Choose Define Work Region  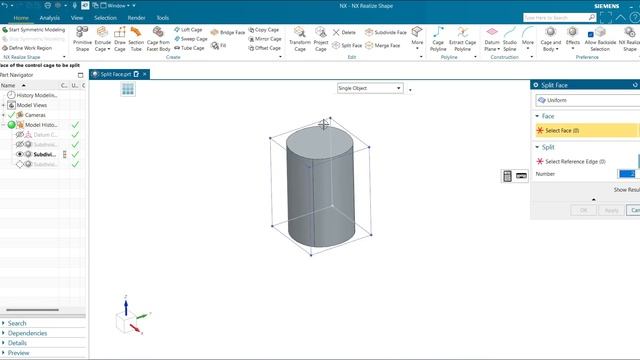(27, 48)
